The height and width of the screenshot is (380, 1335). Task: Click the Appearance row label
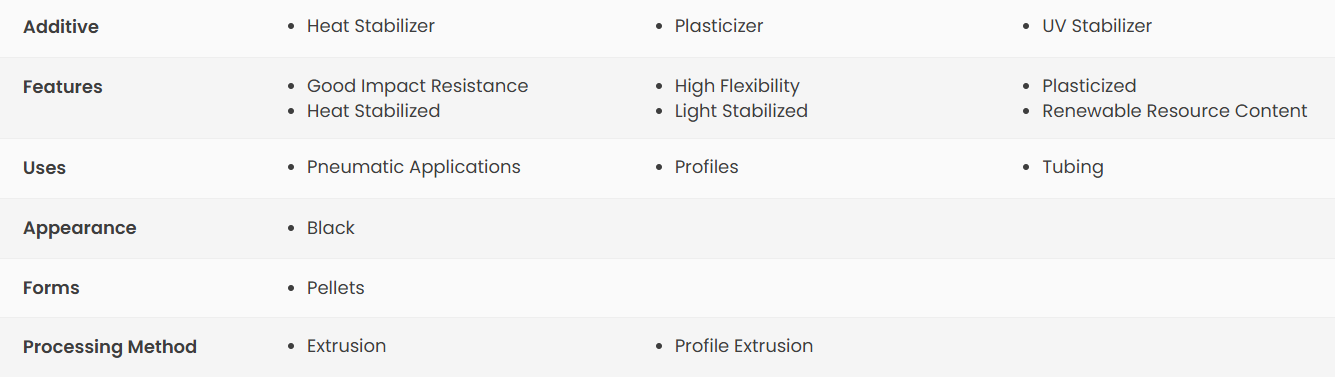[80, 228]
